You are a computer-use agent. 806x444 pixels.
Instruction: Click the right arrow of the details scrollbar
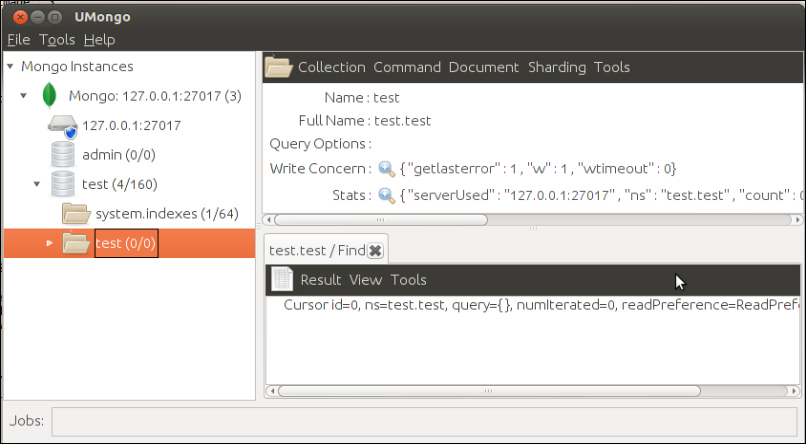click(797, 220)
